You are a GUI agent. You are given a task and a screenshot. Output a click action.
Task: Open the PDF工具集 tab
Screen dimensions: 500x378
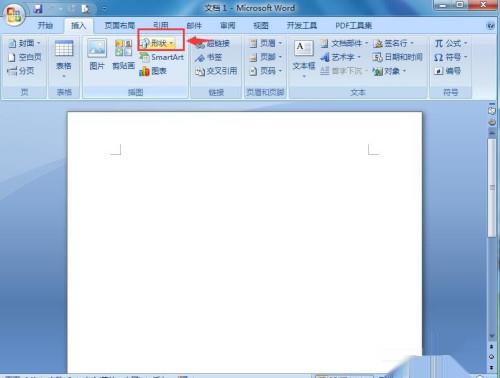point(353,26)
